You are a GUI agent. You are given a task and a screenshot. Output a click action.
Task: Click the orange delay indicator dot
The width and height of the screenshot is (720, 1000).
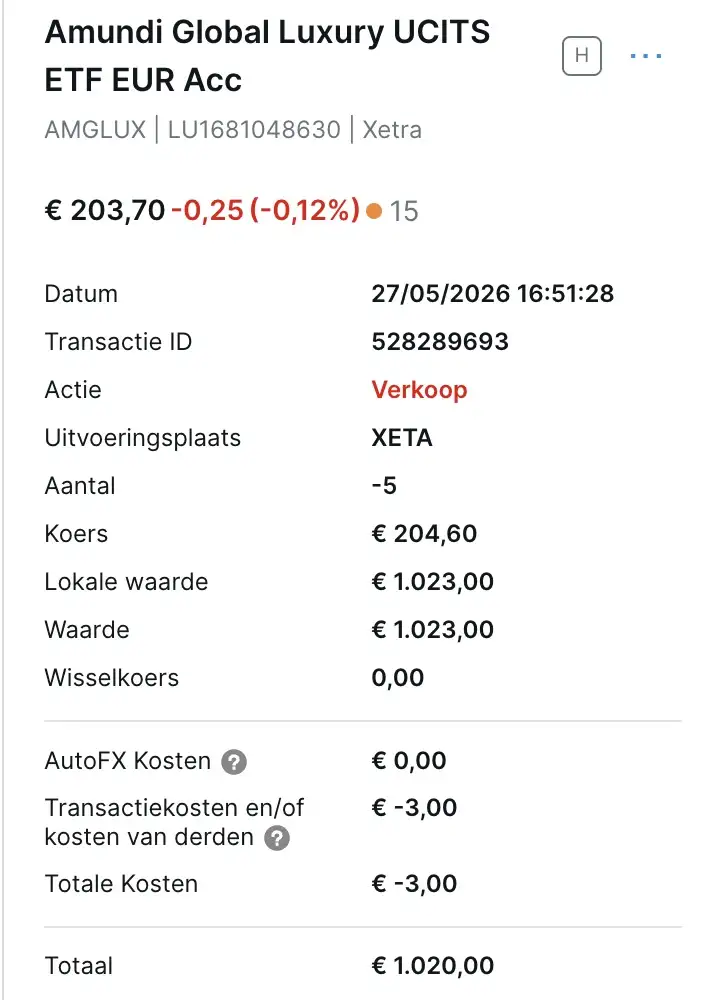(x=374, y=211)
